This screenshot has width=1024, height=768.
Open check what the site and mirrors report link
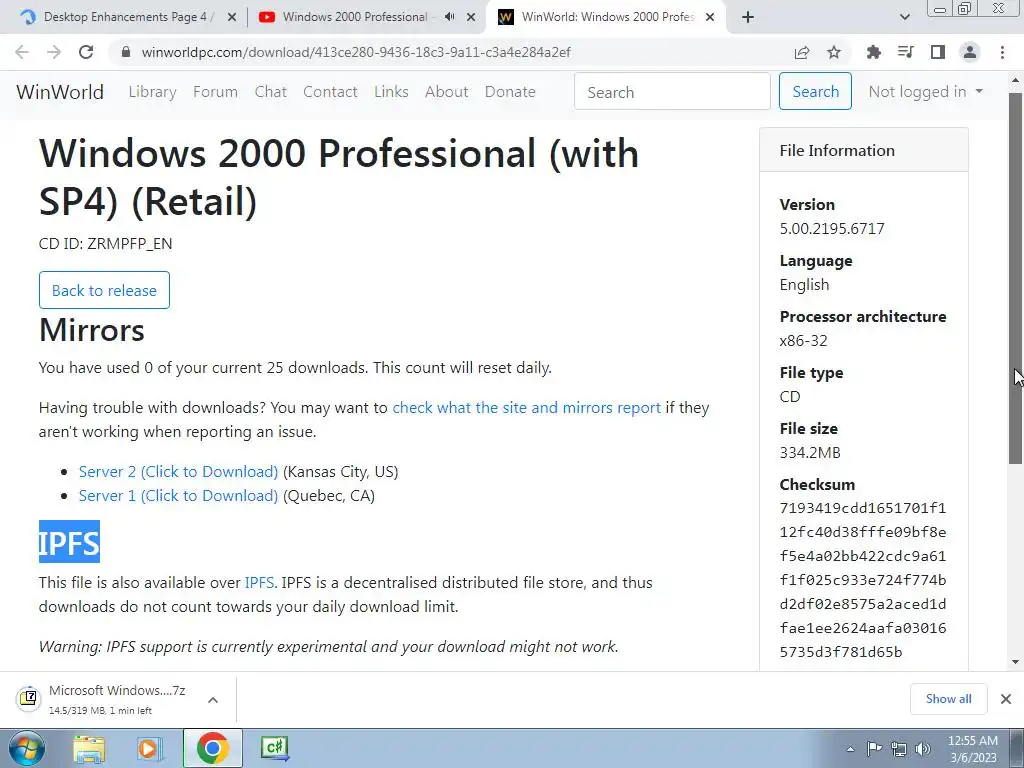click(526, 408)
